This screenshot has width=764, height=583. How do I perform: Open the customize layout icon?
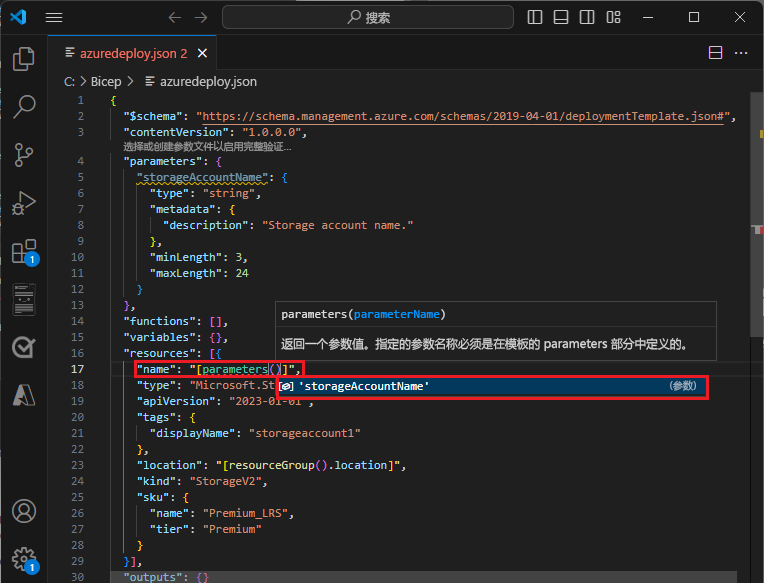coord(613,18)
